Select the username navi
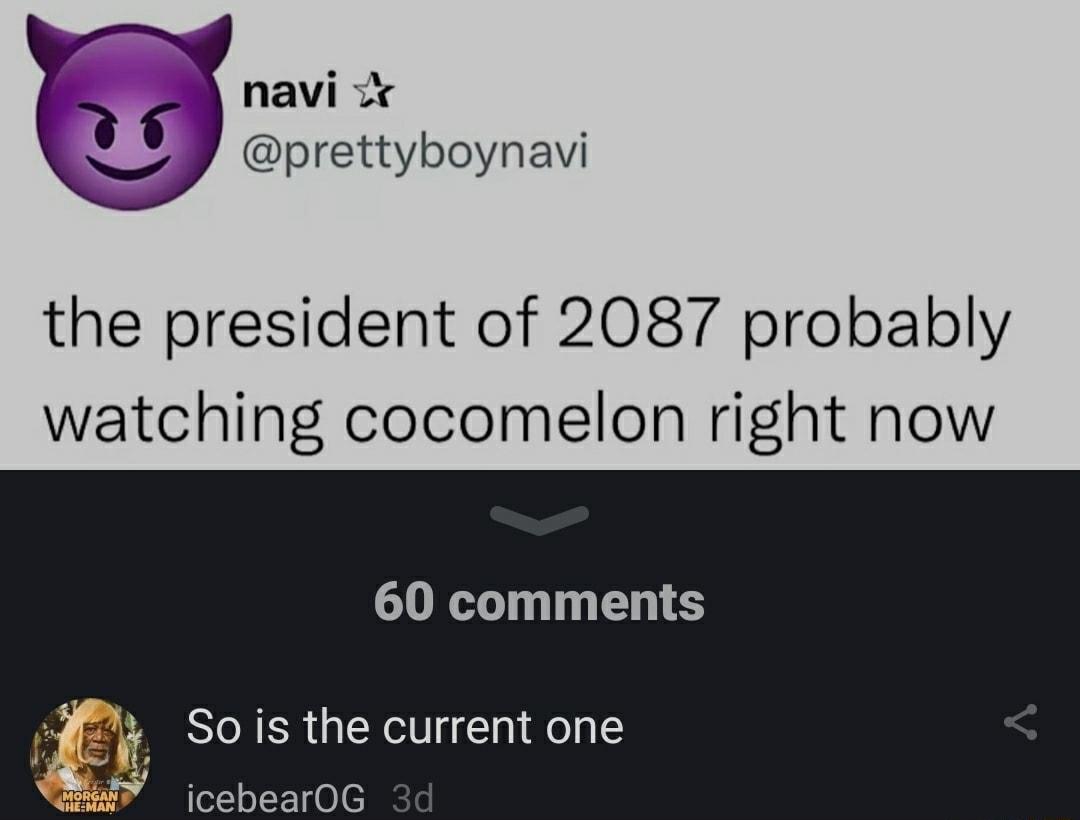This screenshot has height=820, width=1080. tap(290, 92)
